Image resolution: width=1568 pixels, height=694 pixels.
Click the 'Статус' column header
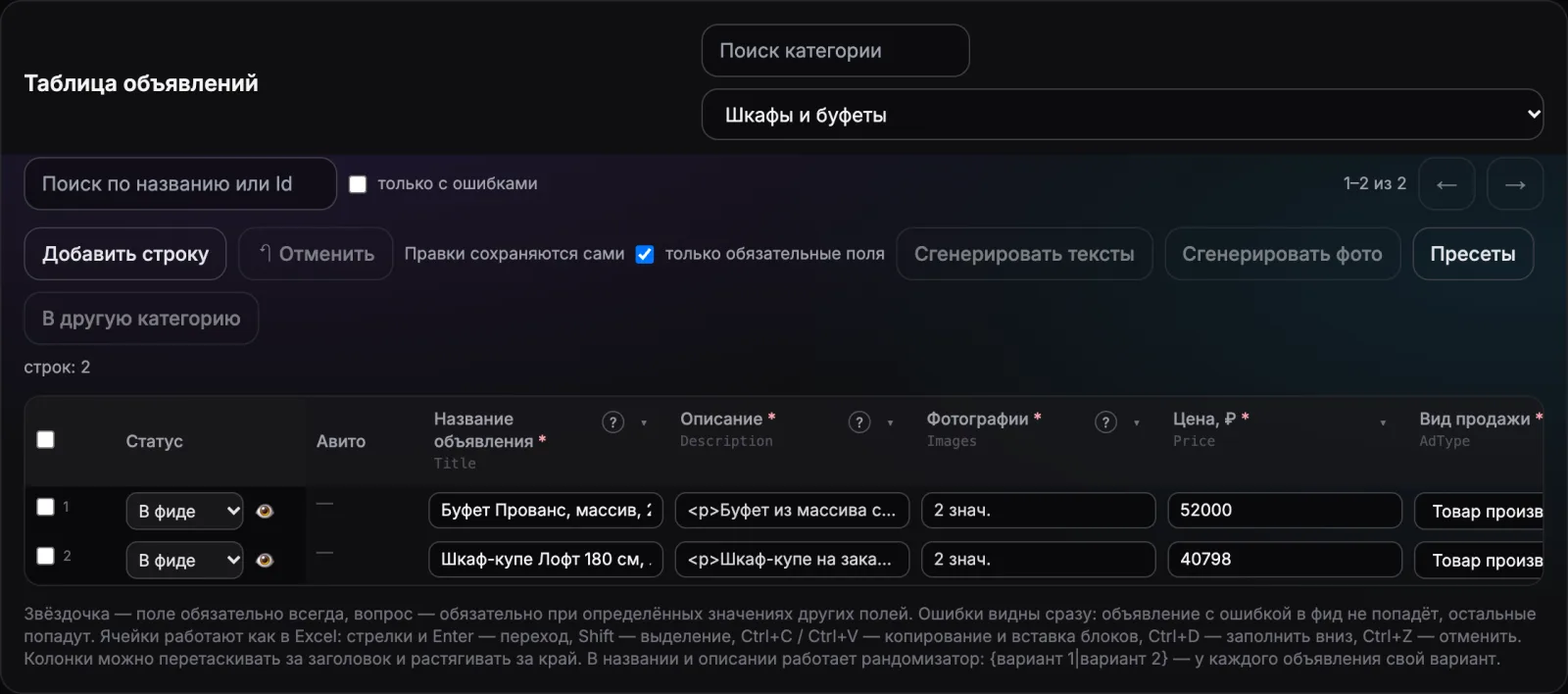pyautogui.click(x=154, y=441)
